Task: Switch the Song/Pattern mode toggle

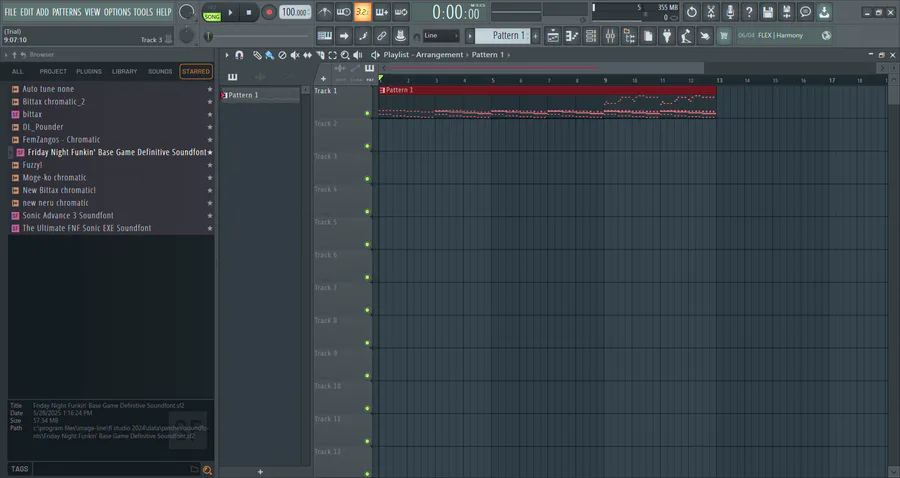Action: click(212, 11)
